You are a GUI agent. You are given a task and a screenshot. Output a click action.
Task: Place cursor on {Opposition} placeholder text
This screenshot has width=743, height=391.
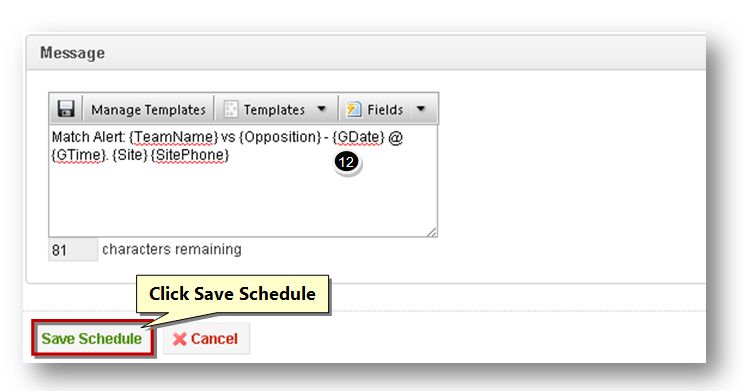tap(281, 137)
